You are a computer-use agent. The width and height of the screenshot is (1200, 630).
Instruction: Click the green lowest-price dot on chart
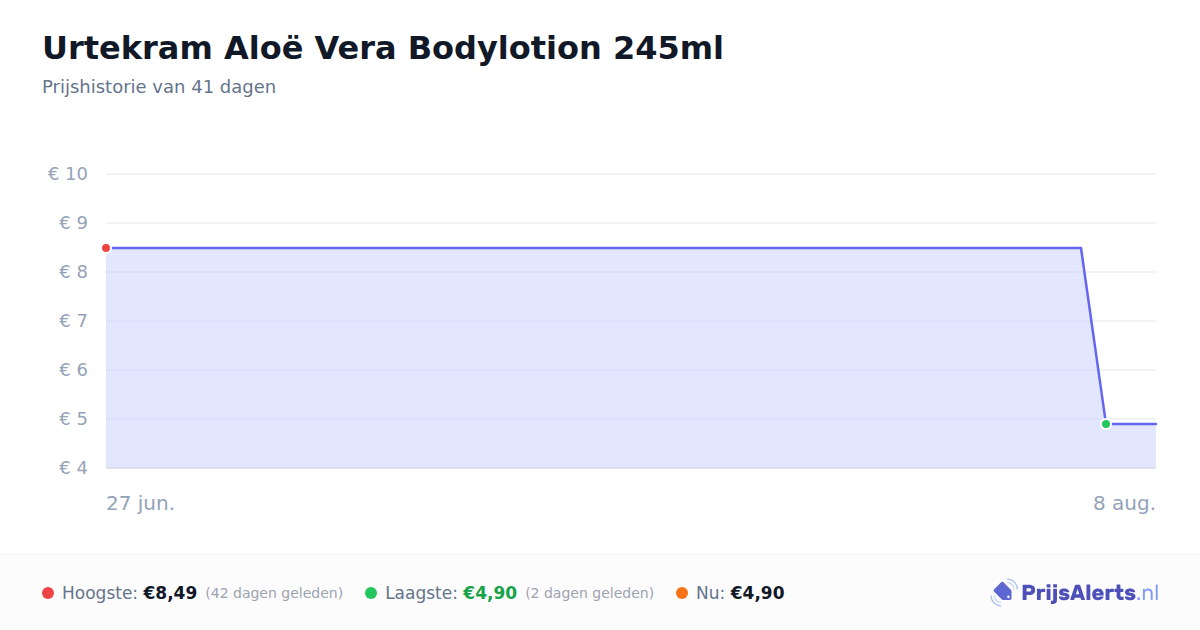[1106, 424]
